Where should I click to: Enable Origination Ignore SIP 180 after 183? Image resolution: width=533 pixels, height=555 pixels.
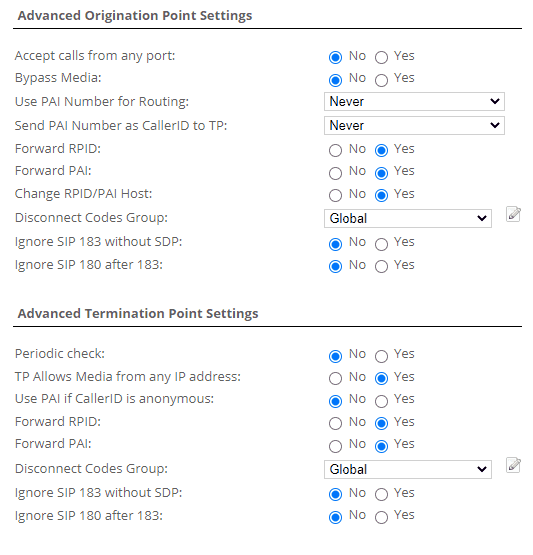(x=382, y=267)
